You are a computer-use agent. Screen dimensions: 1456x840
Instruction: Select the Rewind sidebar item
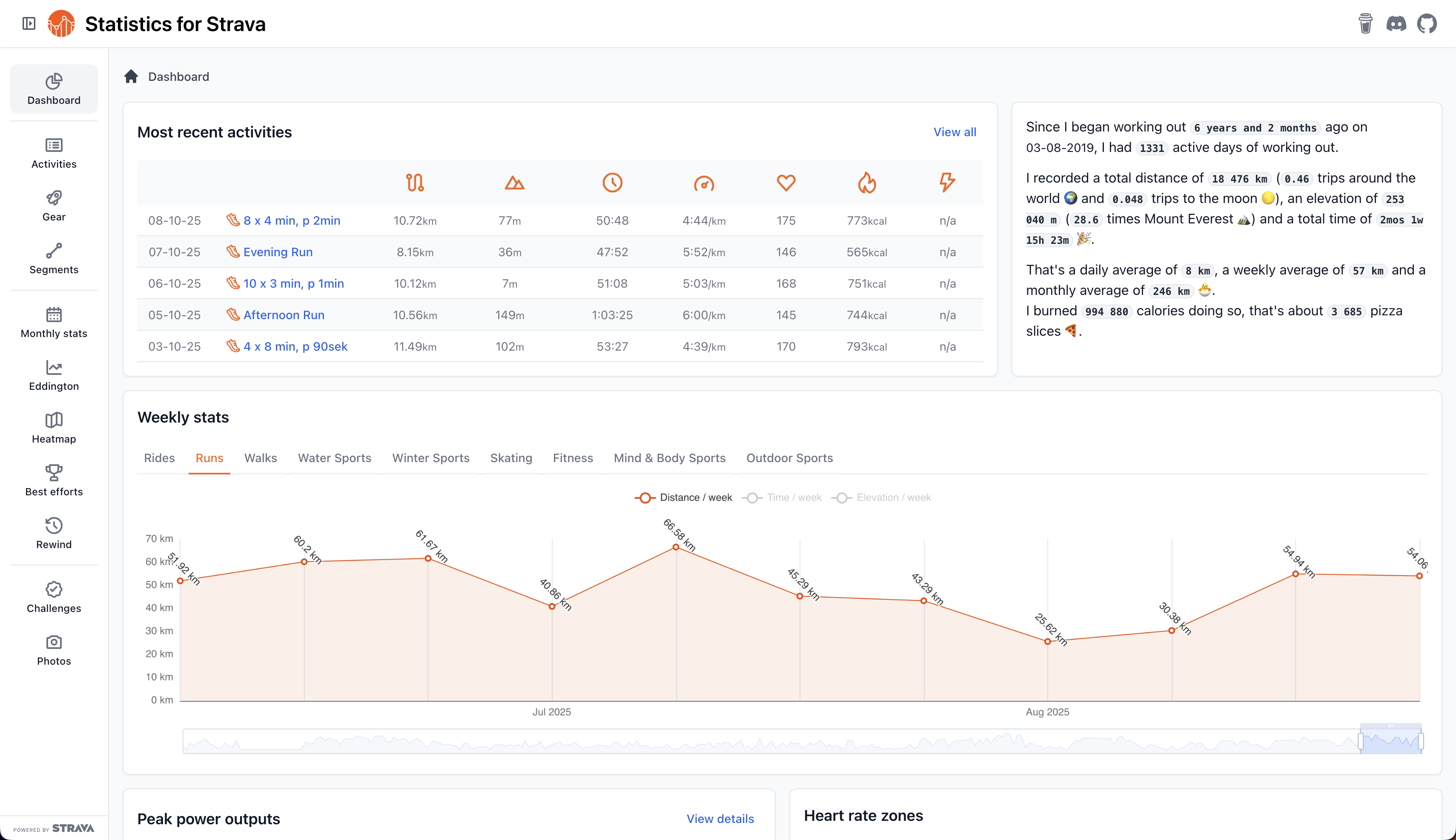pos(54,533)
